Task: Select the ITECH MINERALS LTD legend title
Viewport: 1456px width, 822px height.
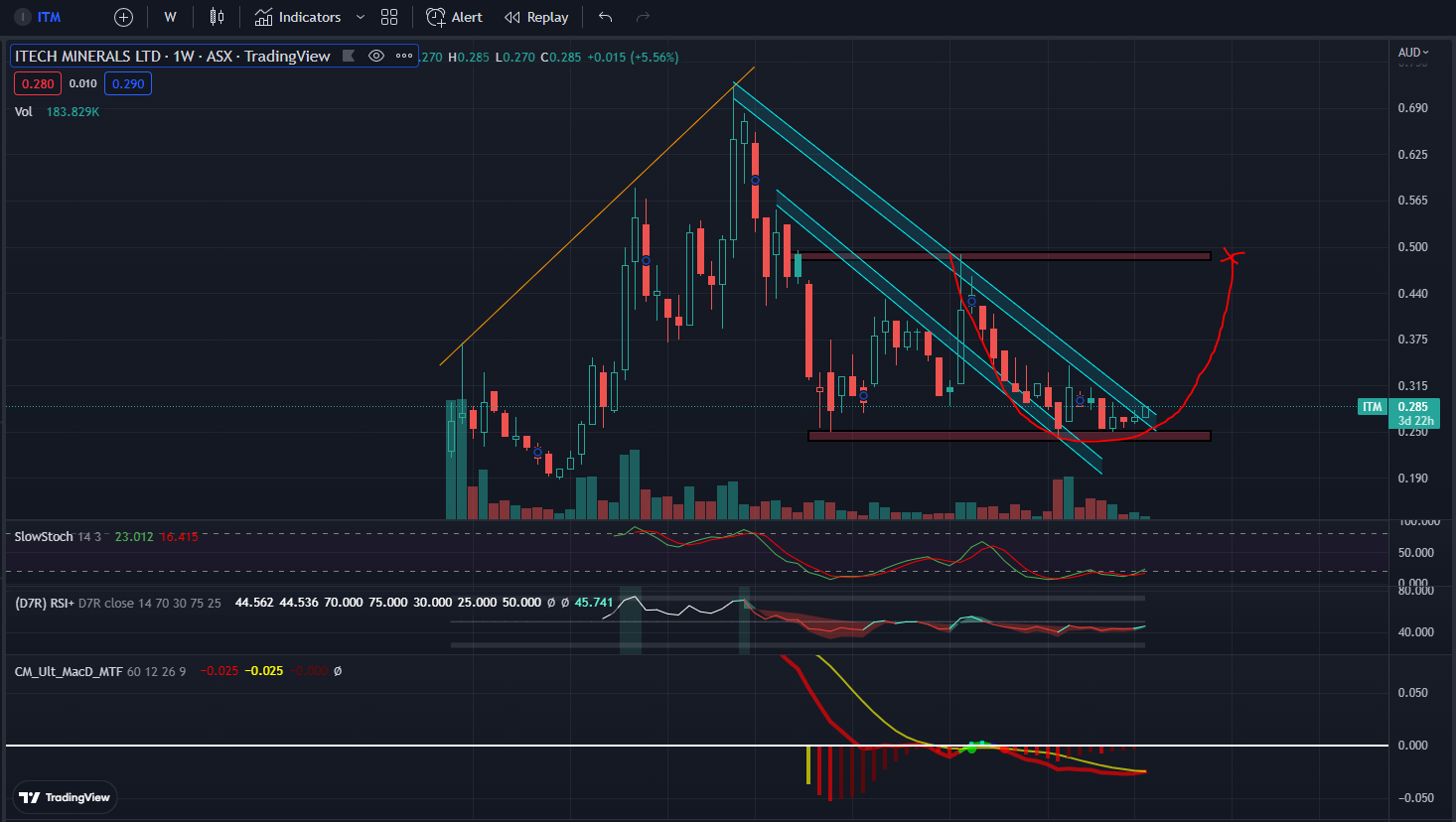Action: coord(173,56)
